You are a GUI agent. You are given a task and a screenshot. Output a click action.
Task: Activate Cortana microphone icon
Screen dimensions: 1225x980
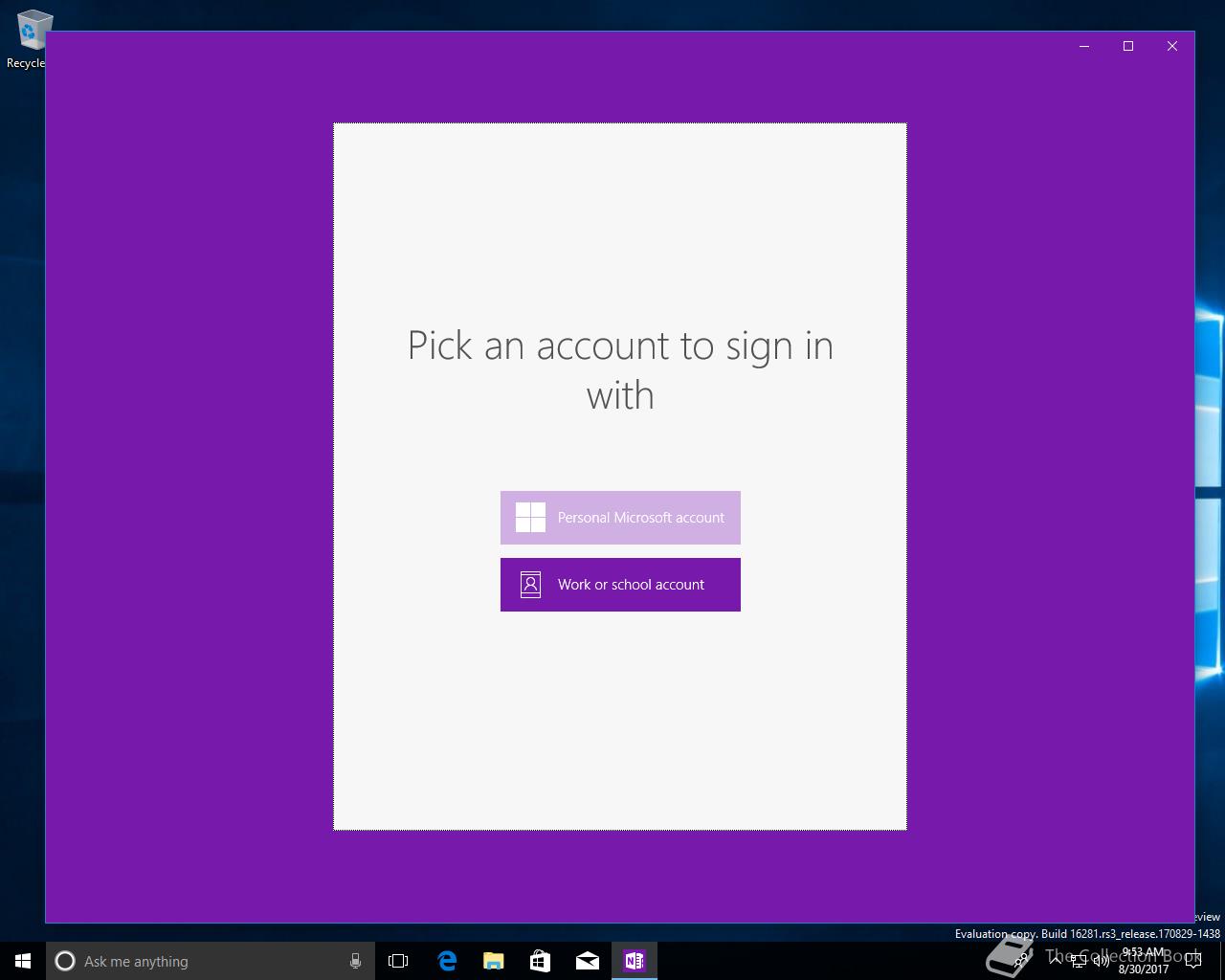(x=355, y=961)
